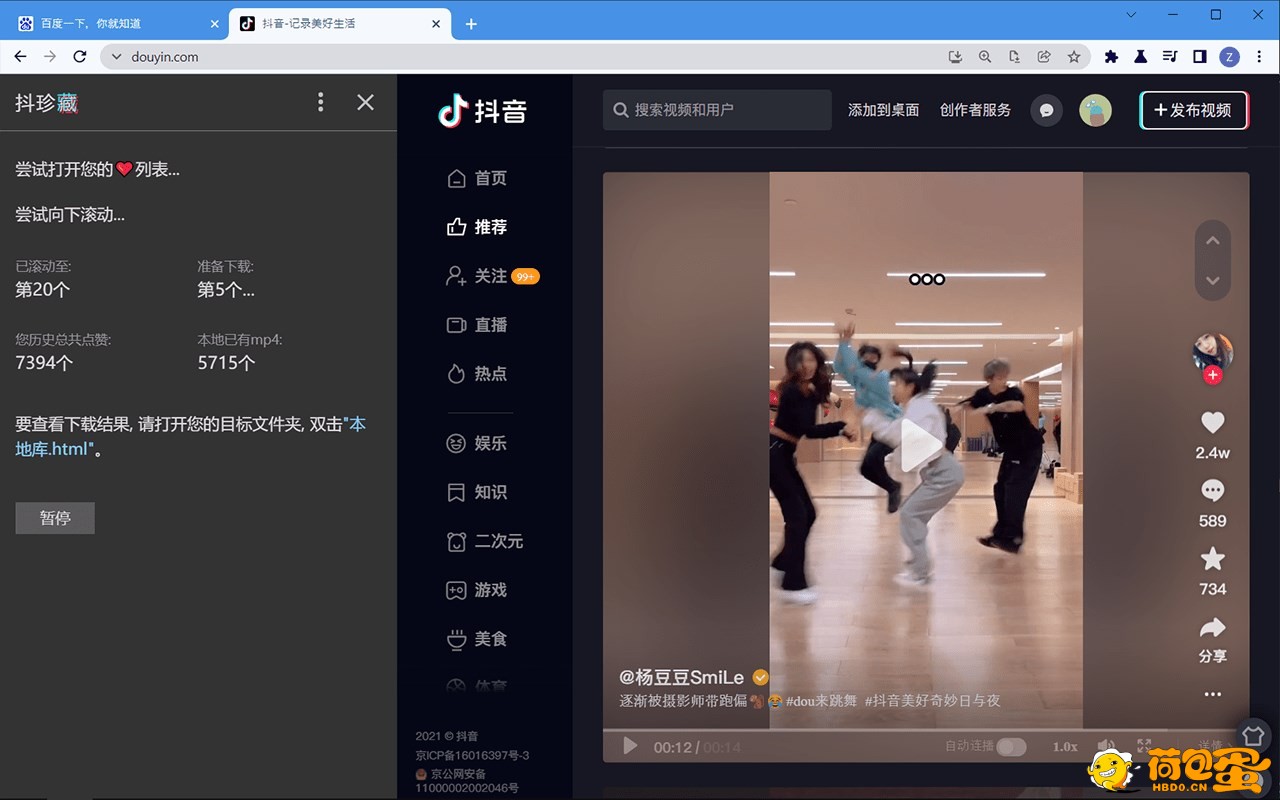Open the Extensions puzzle icon
The image size is (1280, 800).
(x=1111, y=57)
